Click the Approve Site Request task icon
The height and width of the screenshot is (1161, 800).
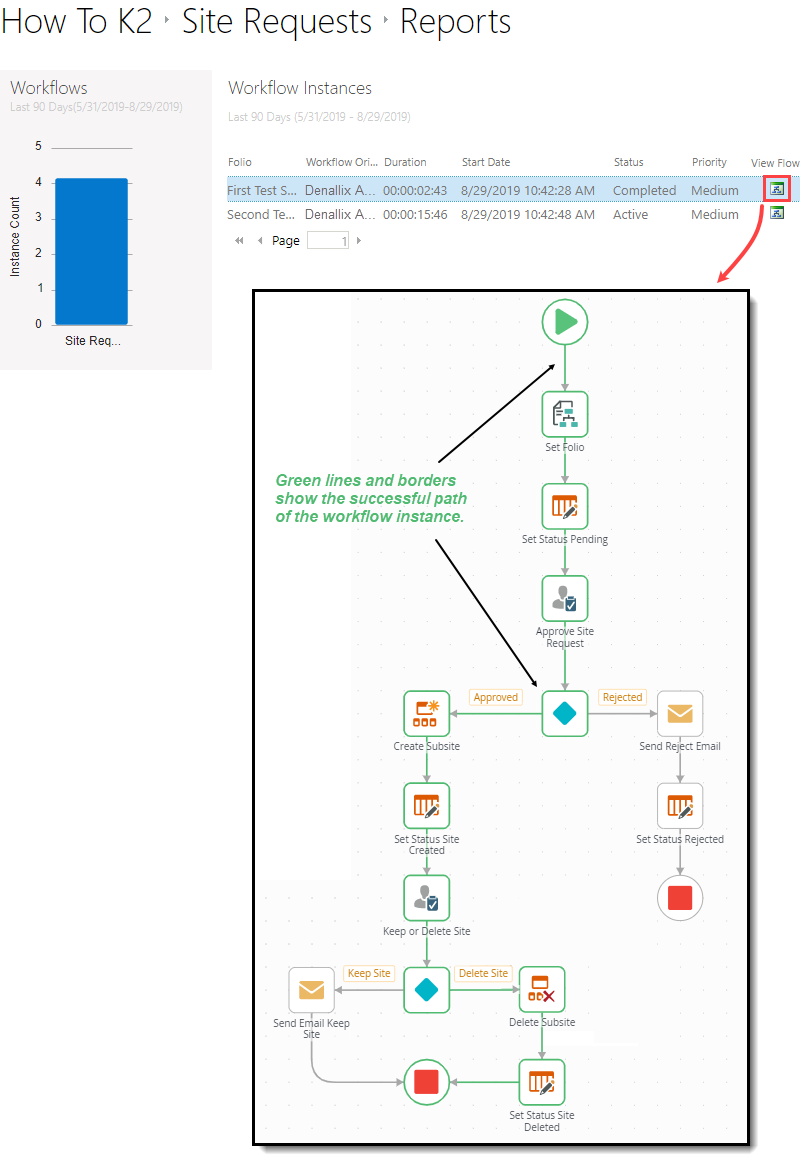(x=564, y=597)
